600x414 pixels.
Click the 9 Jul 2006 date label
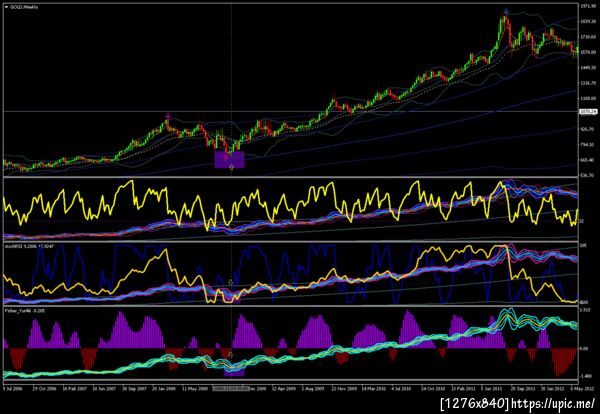(x=13, y=388)
